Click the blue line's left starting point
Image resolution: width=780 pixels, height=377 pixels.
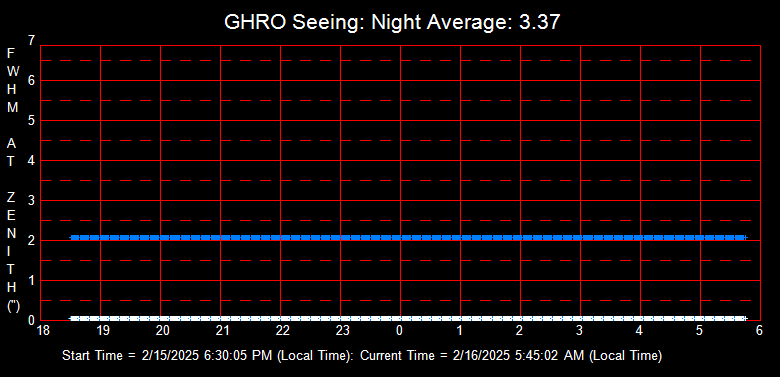coord(72,238)
